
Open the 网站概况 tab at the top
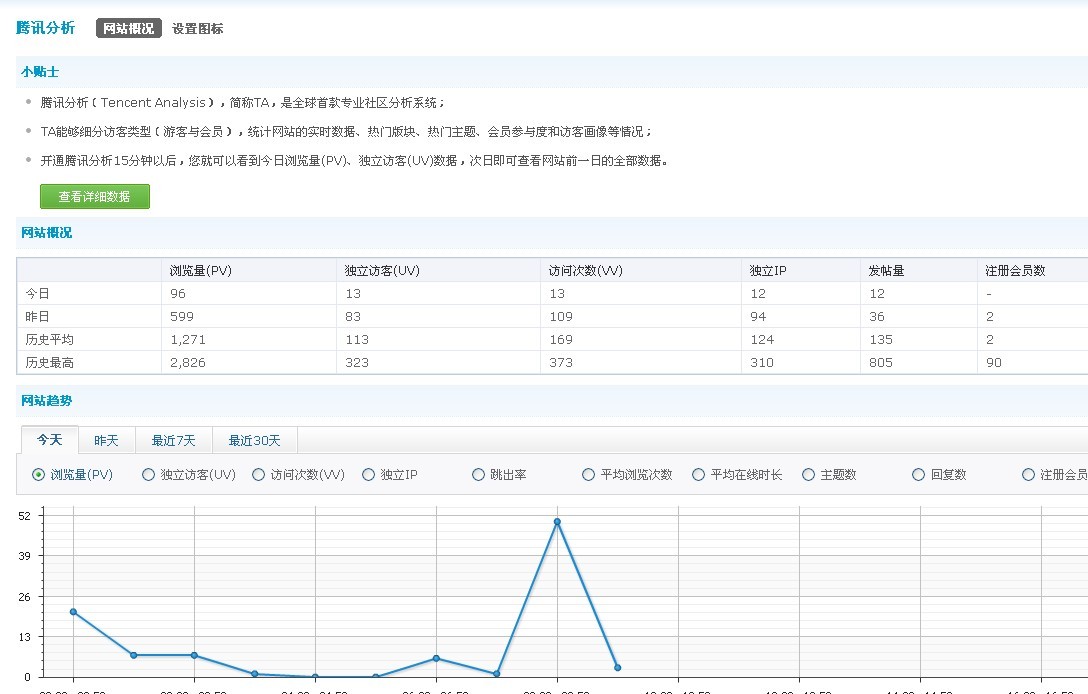click(x=128, y=28)
